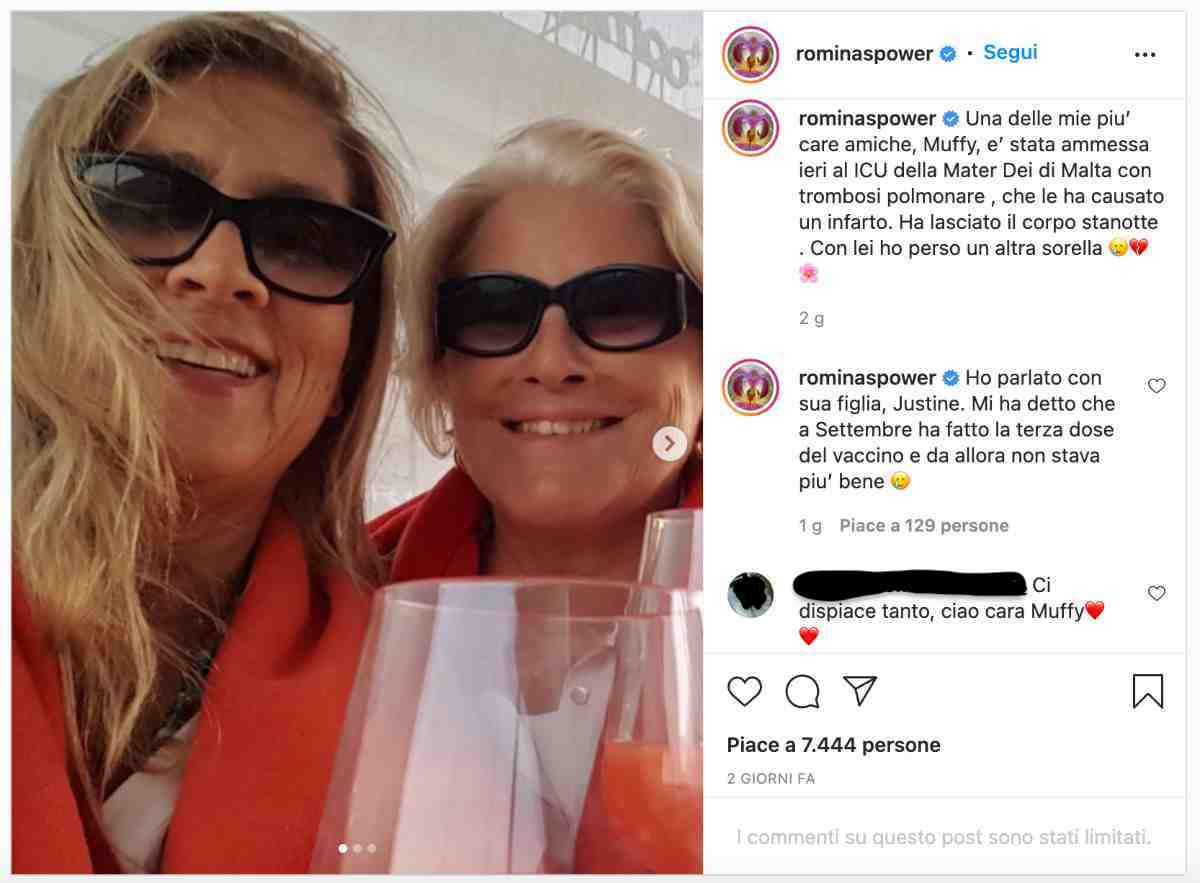Share post via the paper plane icon
Image resolution: width=1200 pixels, height=883 pixels.
point(859,691)
